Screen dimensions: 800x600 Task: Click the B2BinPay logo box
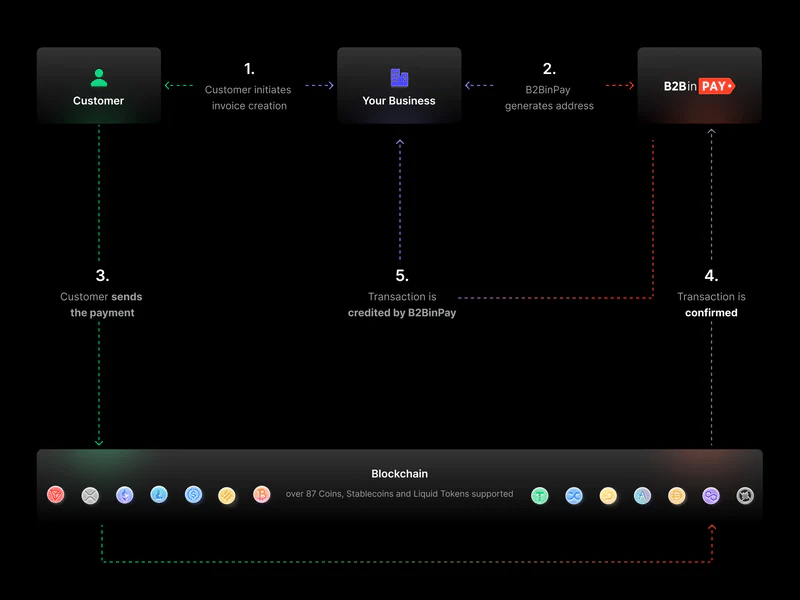pos(699,86)
